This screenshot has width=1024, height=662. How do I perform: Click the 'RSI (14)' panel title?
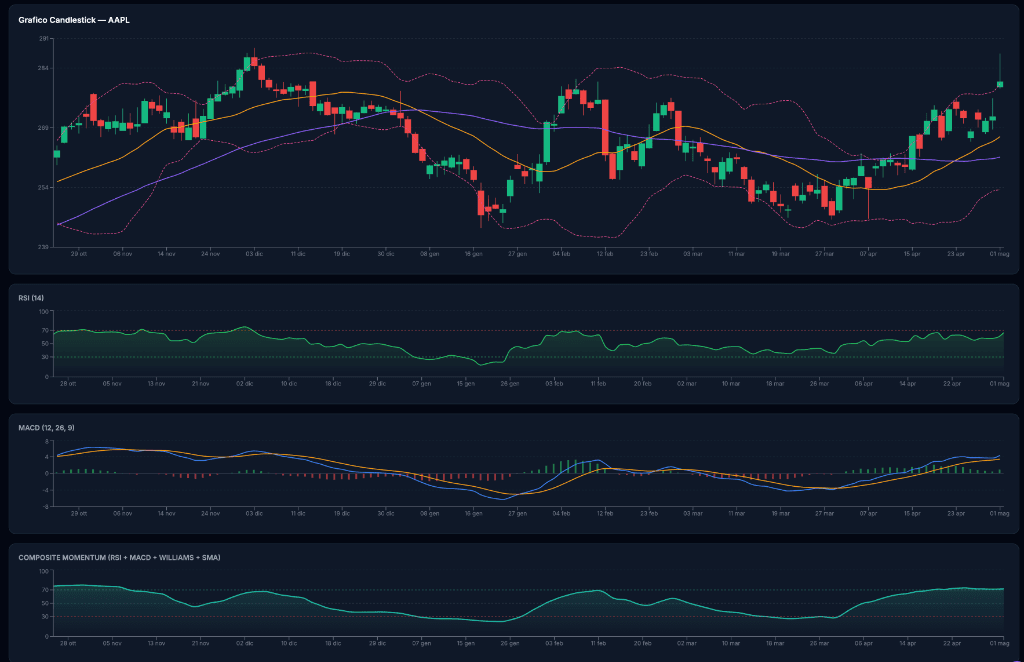[x=31, y=298]
